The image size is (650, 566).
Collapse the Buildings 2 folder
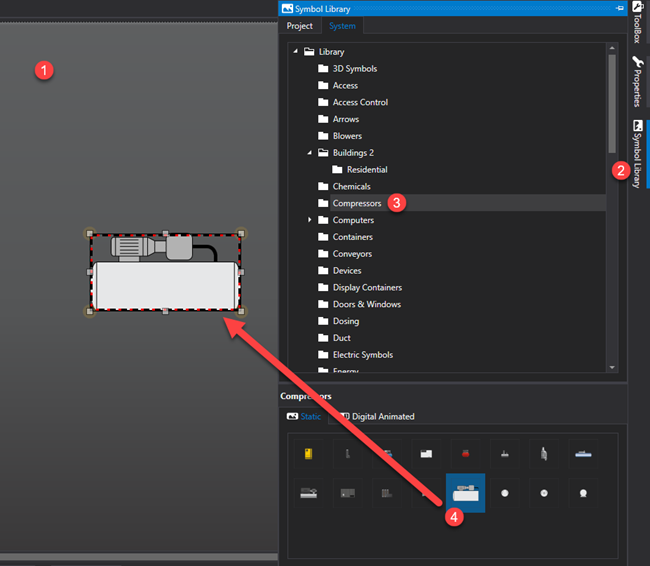(309, 153)
